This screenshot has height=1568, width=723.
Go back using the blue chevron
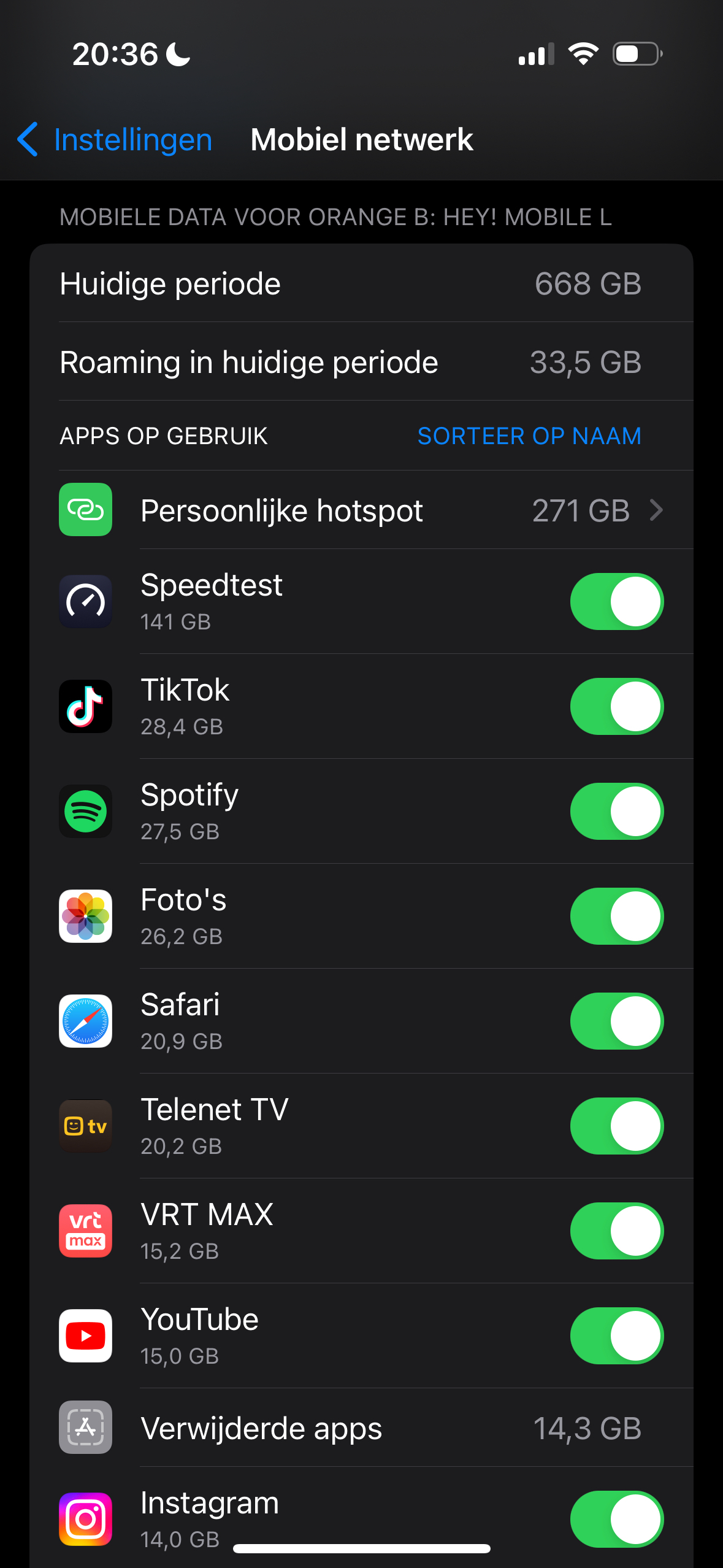point(28,139)
